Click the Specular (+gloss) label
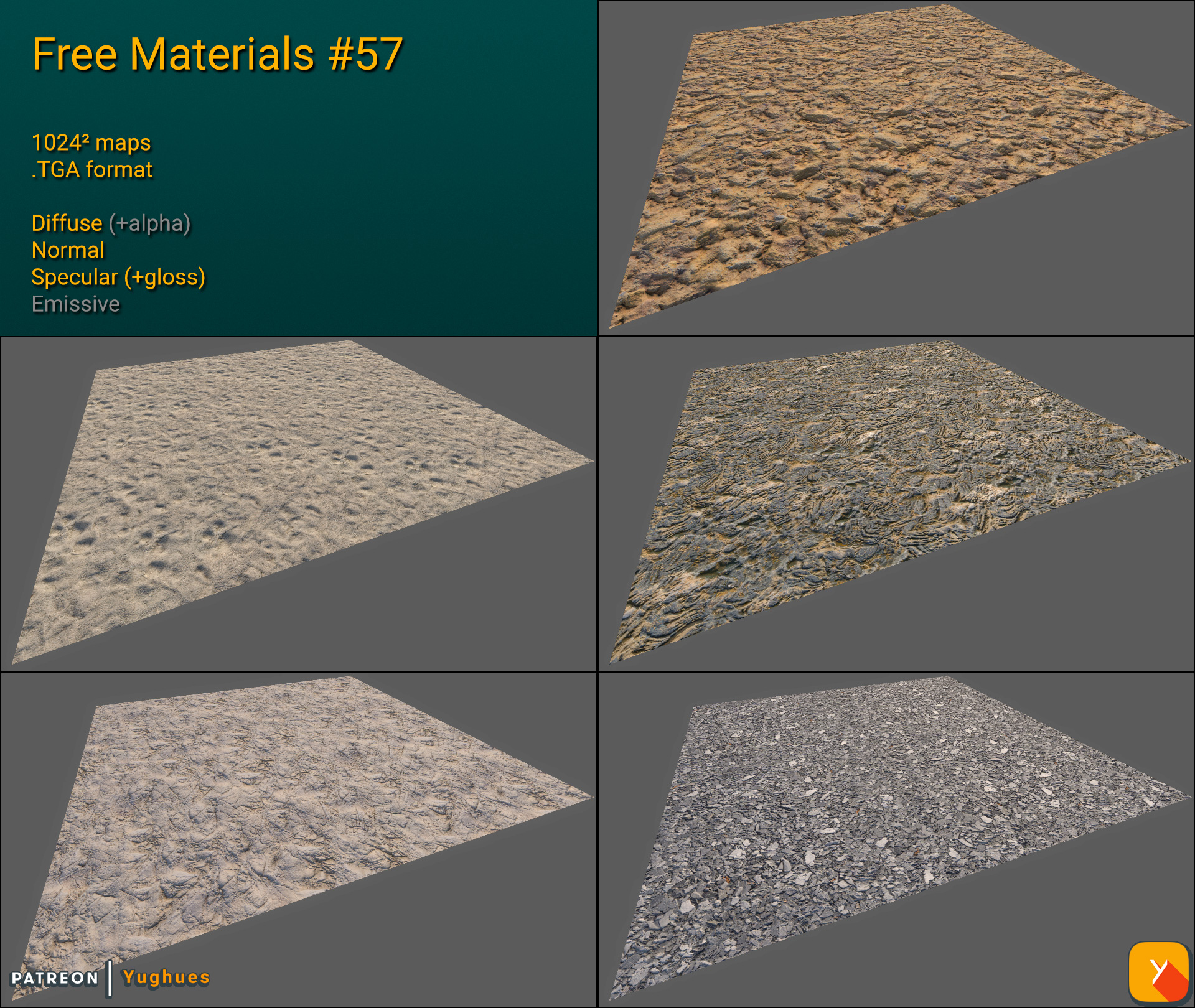Image resolution: width=1195 pixels, height=1008 pixels. coord(118,278)
